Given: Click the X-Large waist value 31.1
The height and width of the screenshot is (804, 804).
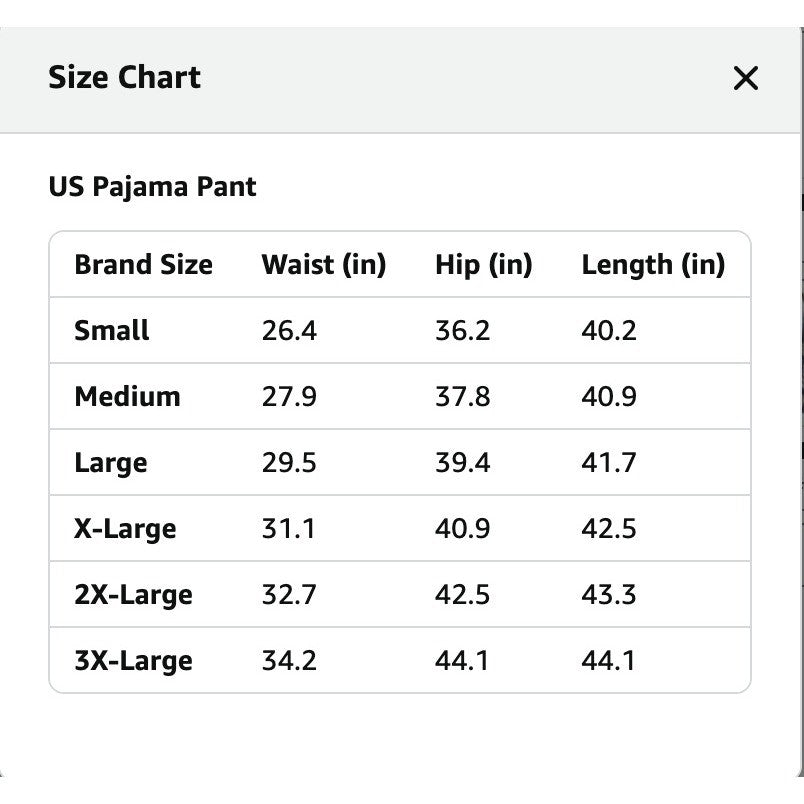Looking at the screenshot, I should click(x=288, y=529).
